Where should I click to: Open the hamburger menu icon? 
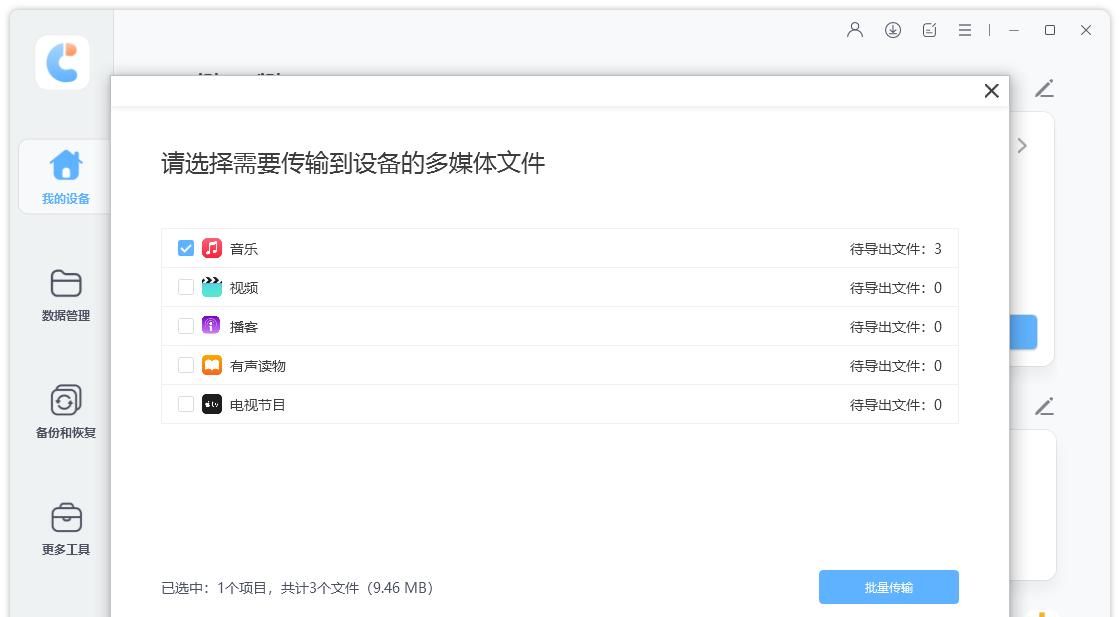click(965, 30)
